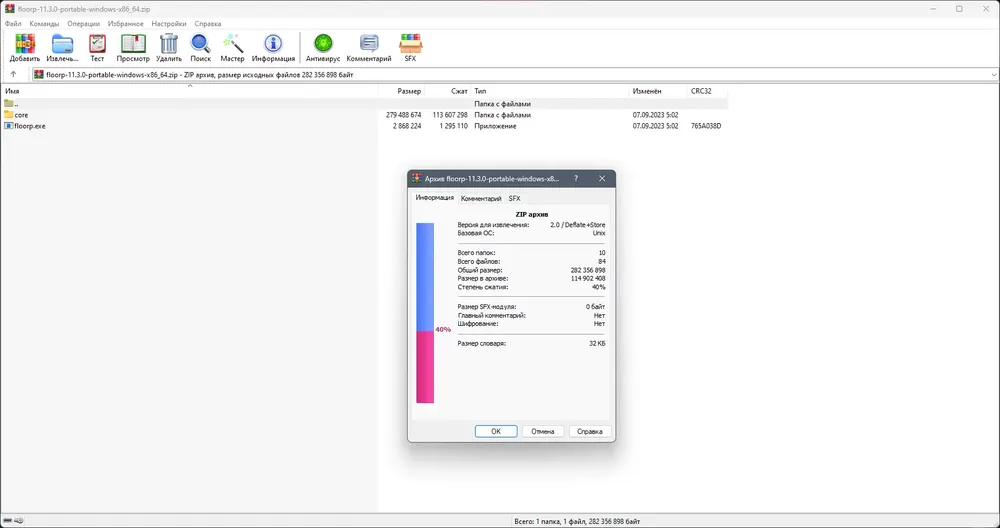1000x528 pixels.
Task: Go up one folder with arrow button
Action: point(13,75)
